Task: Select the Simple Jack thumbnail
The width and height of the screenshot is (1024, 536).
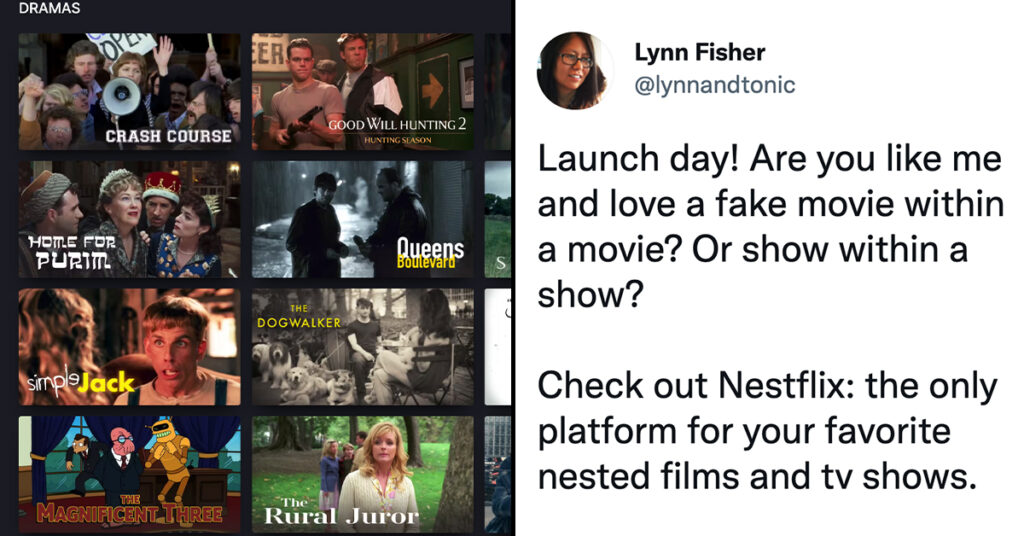Action: [x=129, y=347]
